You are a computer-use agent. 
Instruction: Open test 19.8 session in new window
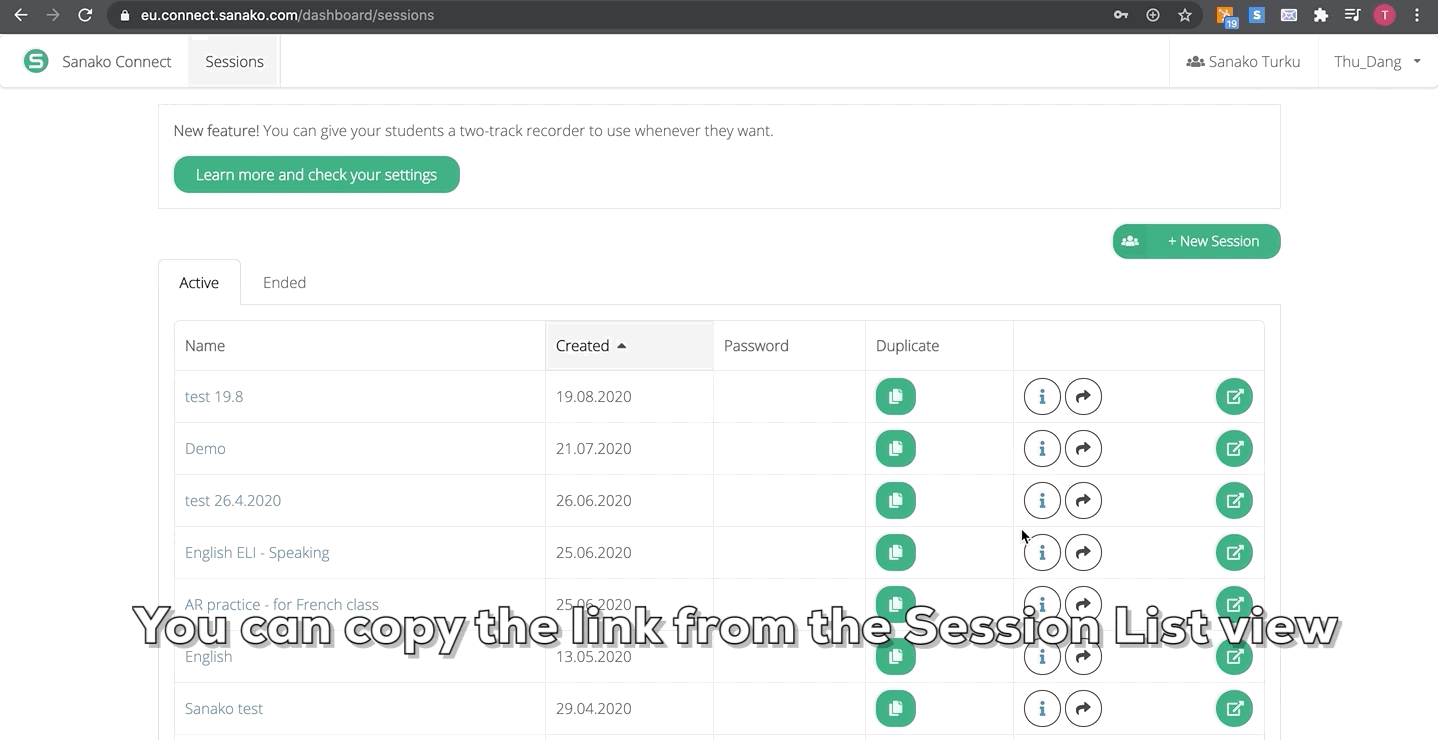[1234, 396]
